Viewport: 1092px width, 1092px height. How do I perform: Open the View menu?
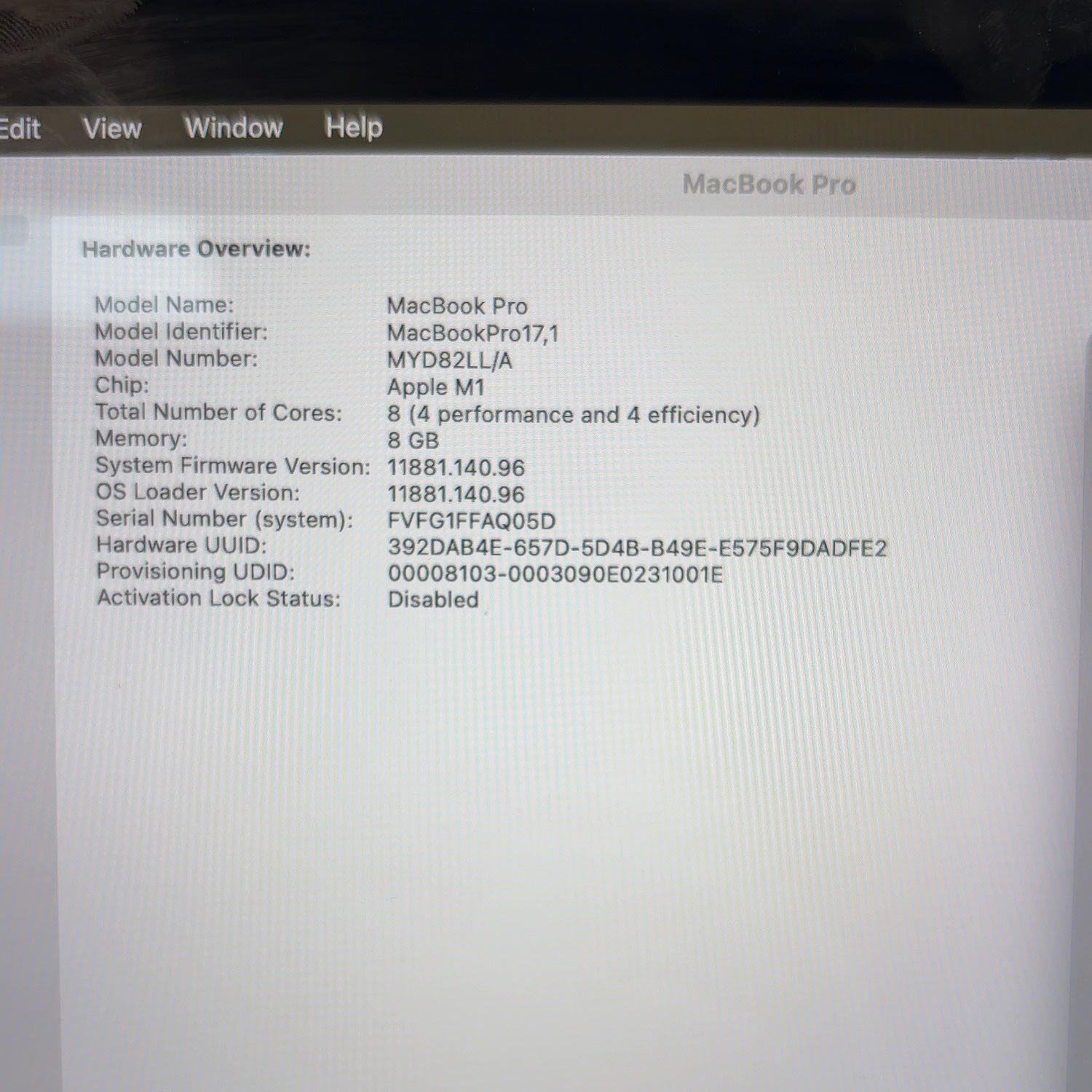[x=112, y=129]
